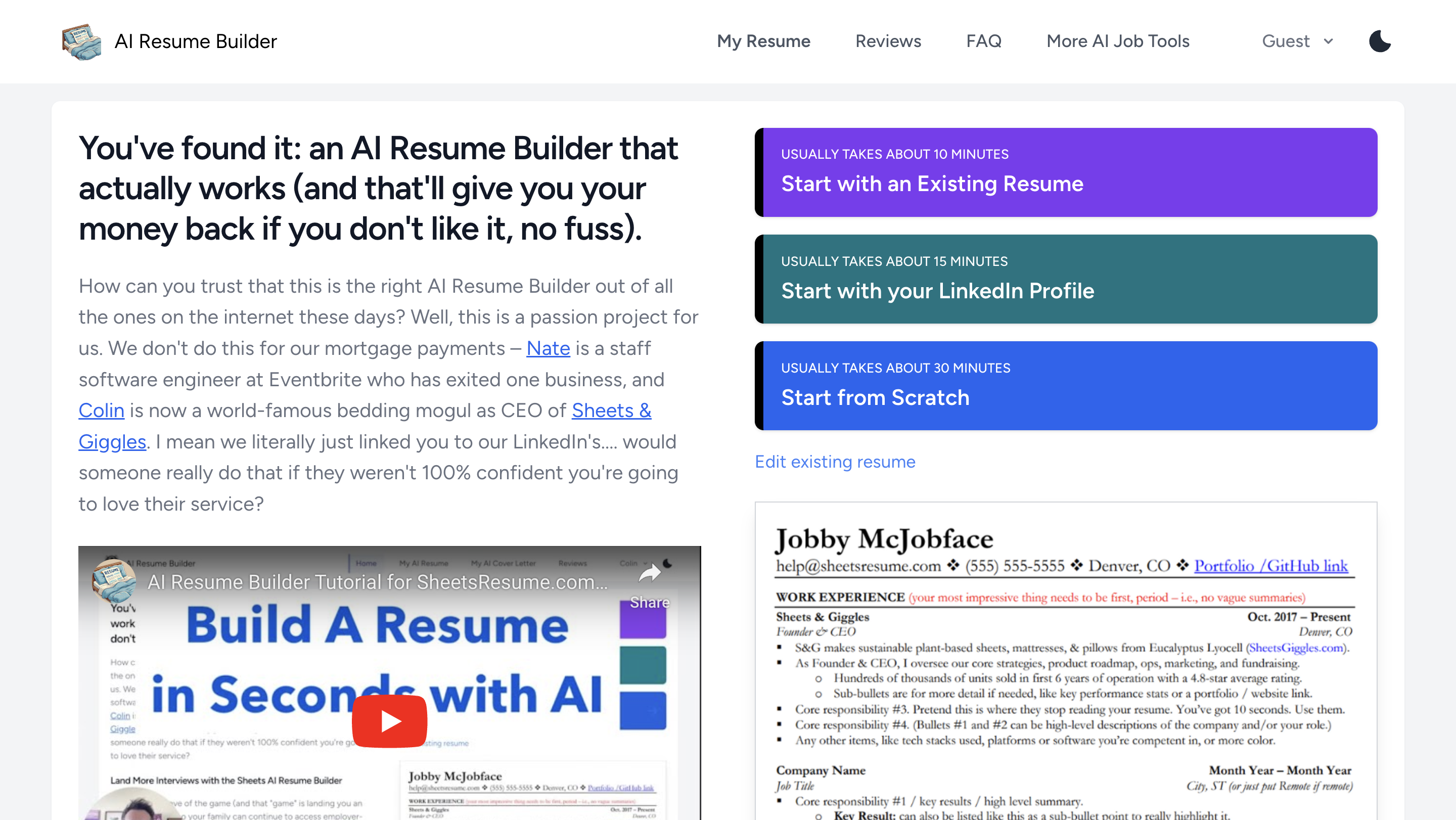Screen dimensions: 1456x820
Task: Click the AI Resume Builder logo icon
Action: tap(81, 41)
